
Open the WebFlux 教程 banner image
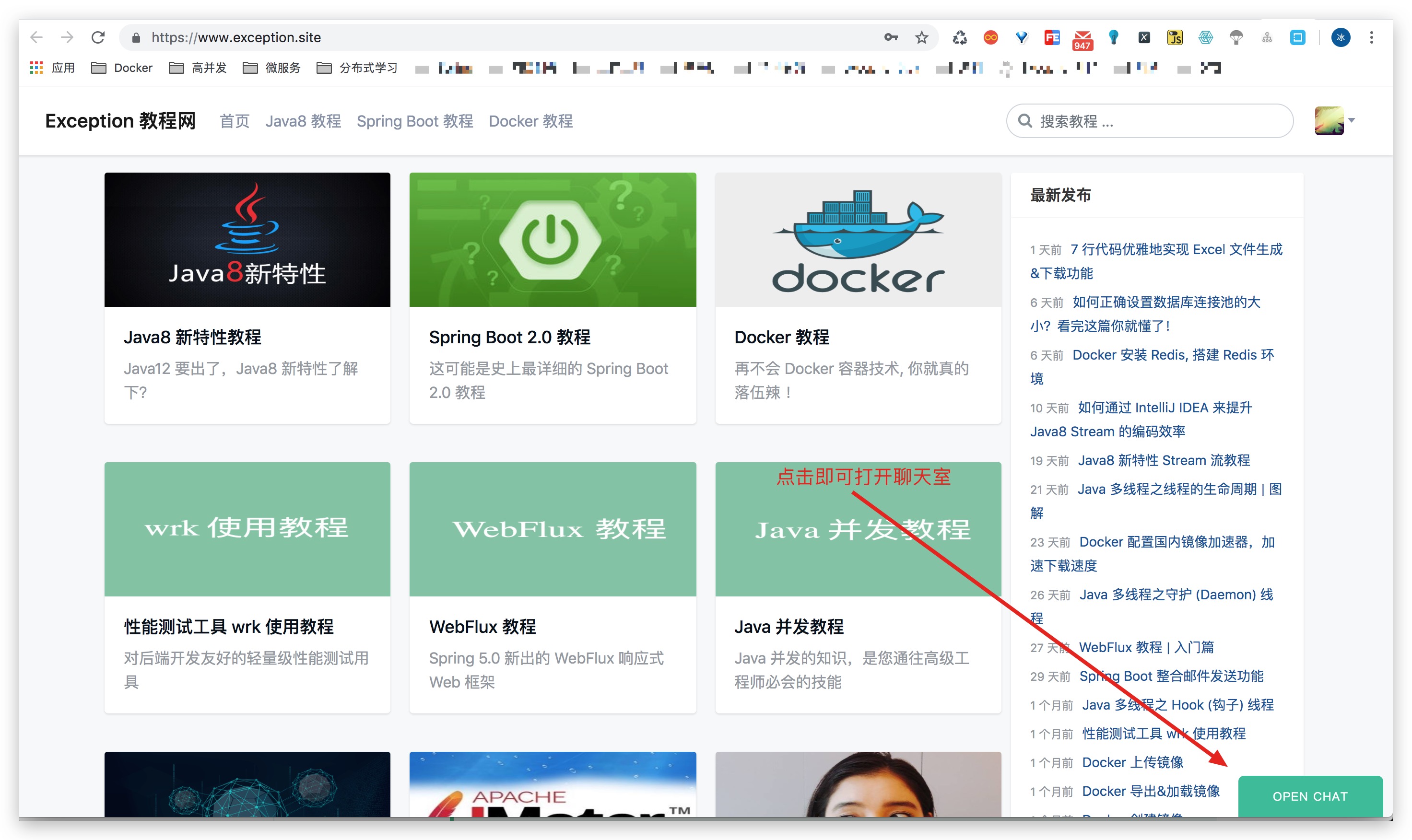(553, 529)
